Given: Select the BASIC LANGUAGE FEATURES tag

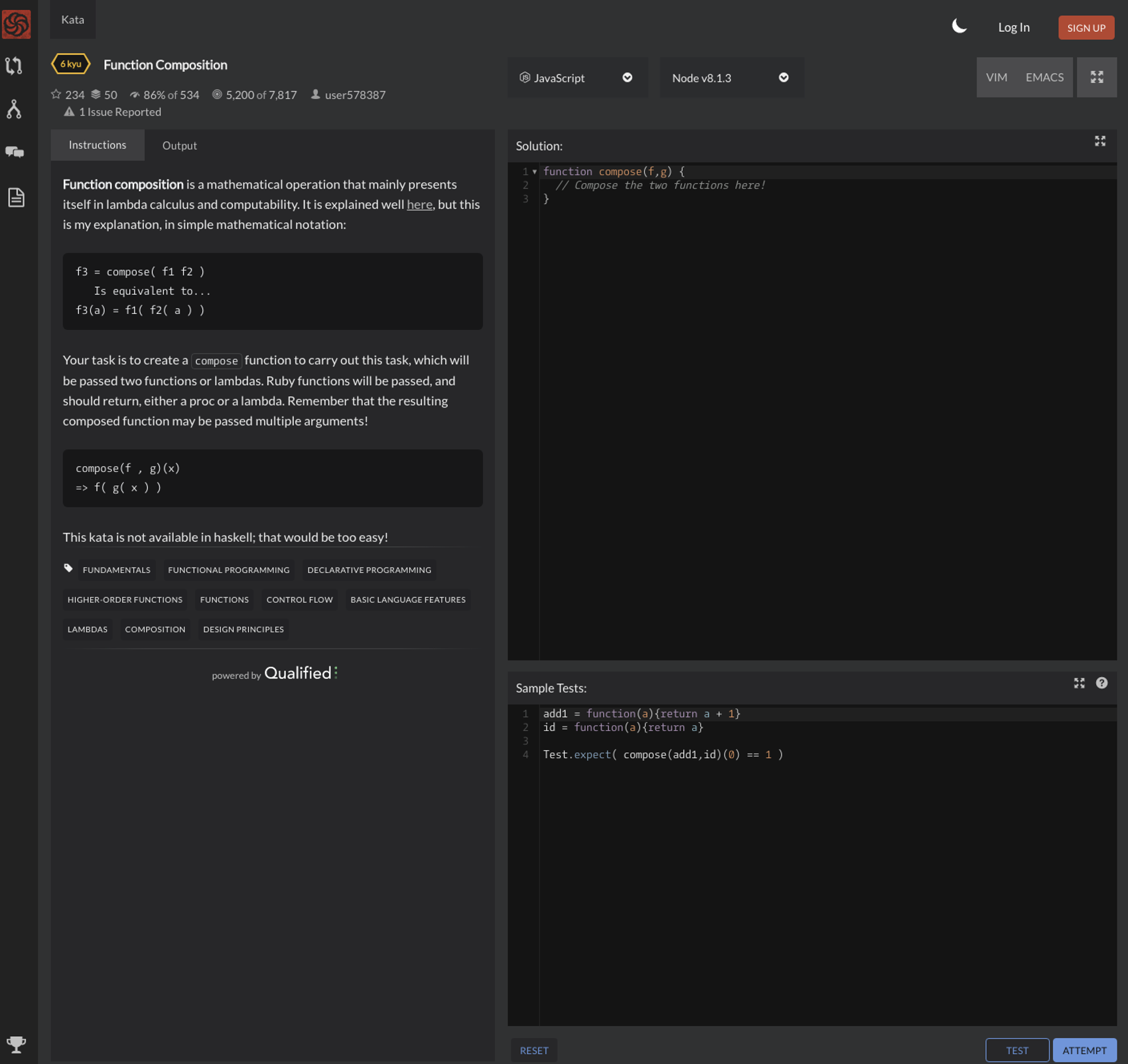Looking at the screenshot, I should 408,599.
